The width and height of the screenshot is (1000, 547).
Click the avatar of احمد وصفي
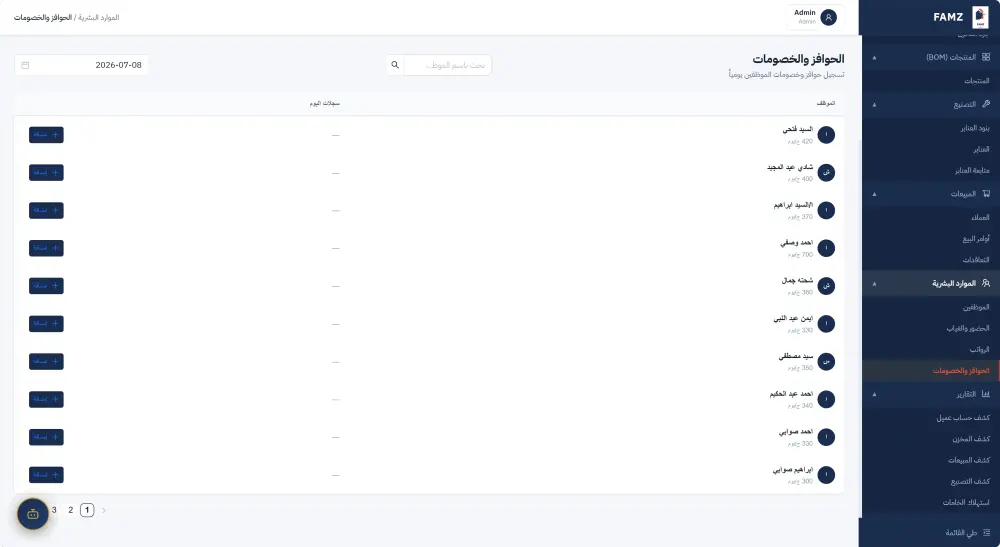click(826, 248)
